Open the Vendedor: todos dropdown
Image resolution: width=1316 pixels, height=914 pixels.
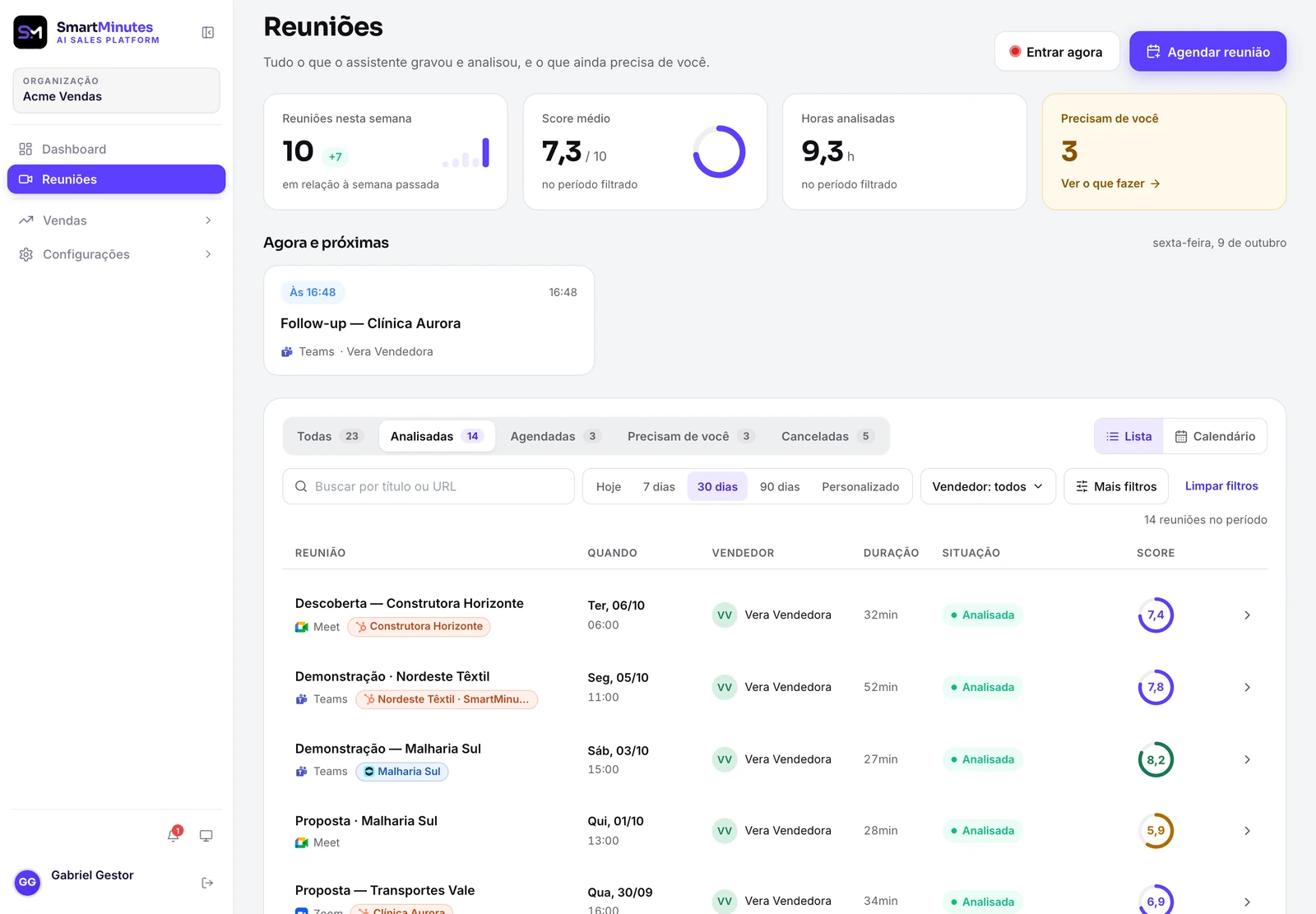pyautogui.click(x=988, y=486)
